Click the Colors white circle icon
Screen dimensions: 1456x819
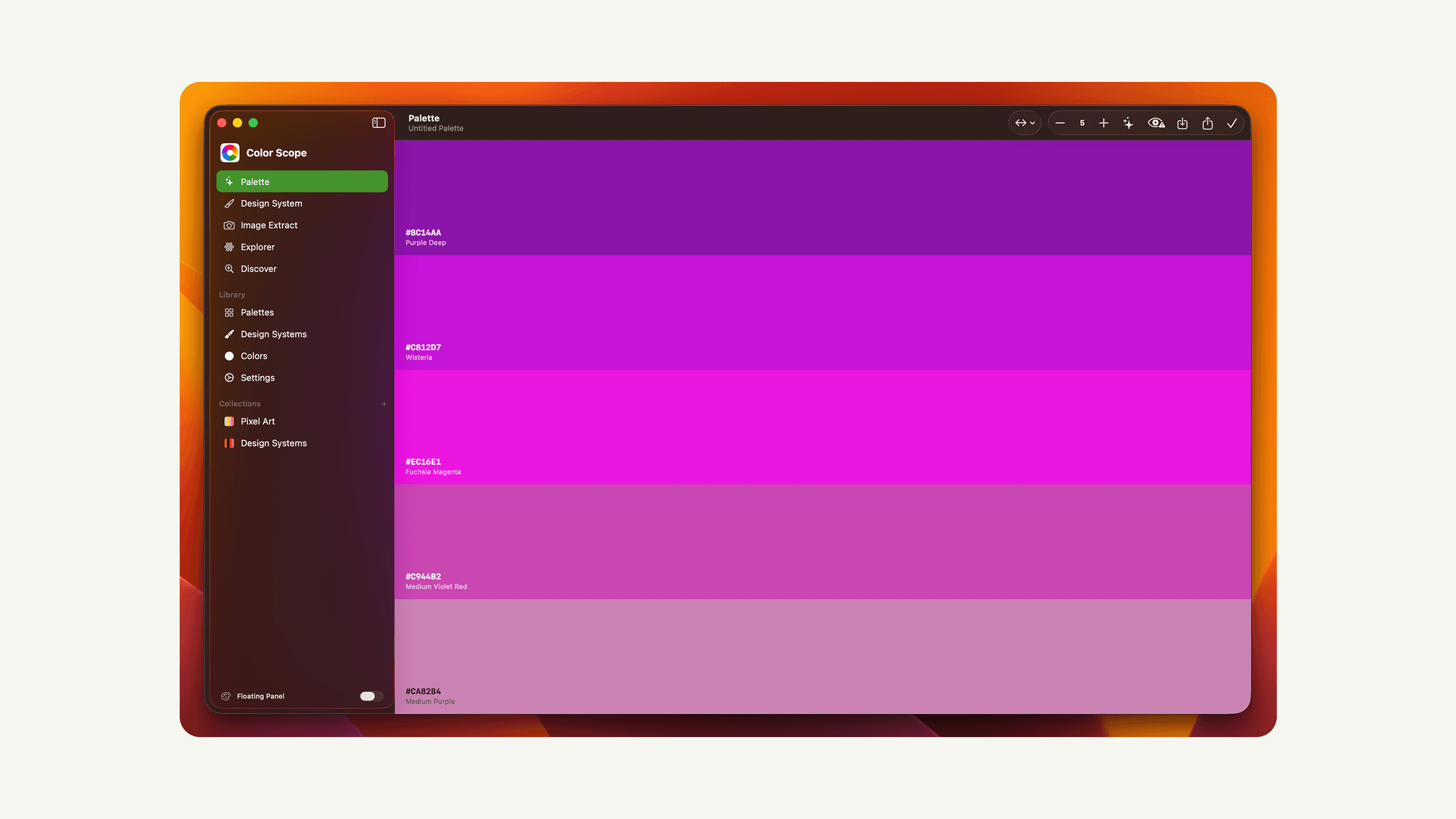point(229,356)
